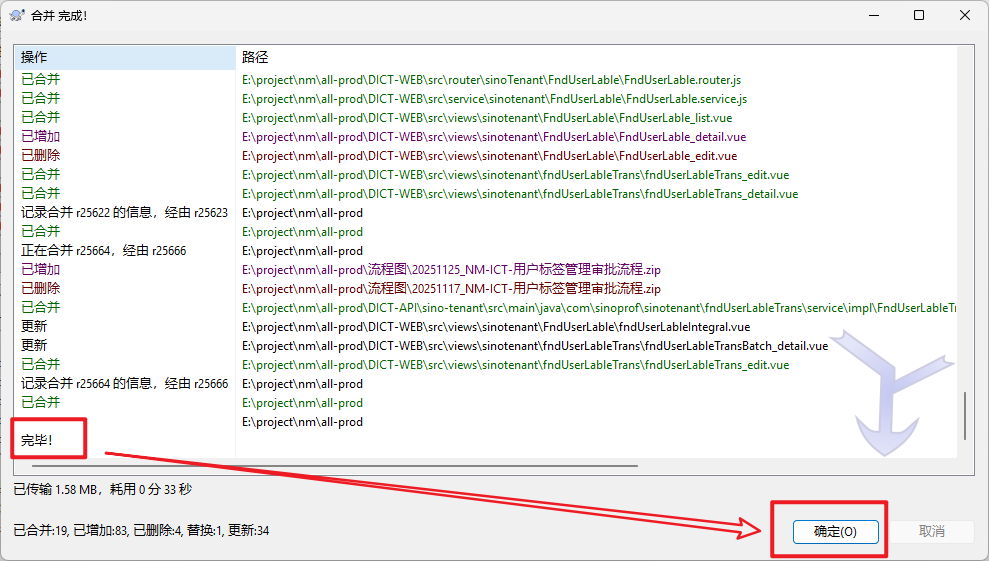Select the updated fndUserLableIntegral.vue row
This screenshot has width=989, height=561.
[496, 327]
